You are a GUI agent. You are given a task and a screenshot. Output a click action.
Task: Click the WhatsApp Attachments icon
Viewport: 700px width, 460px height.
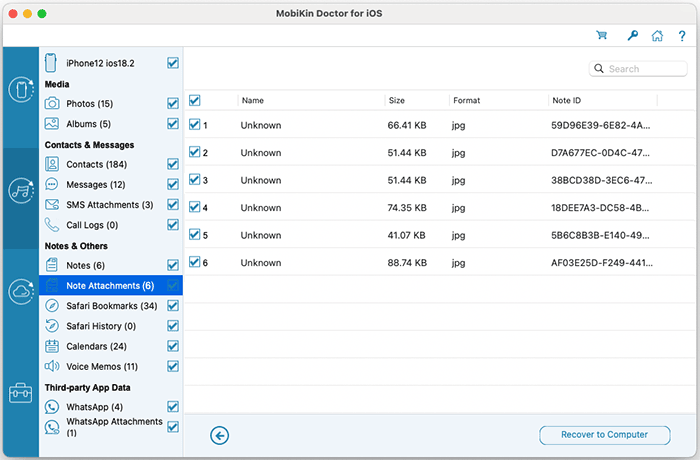click(x=52, y=427)
